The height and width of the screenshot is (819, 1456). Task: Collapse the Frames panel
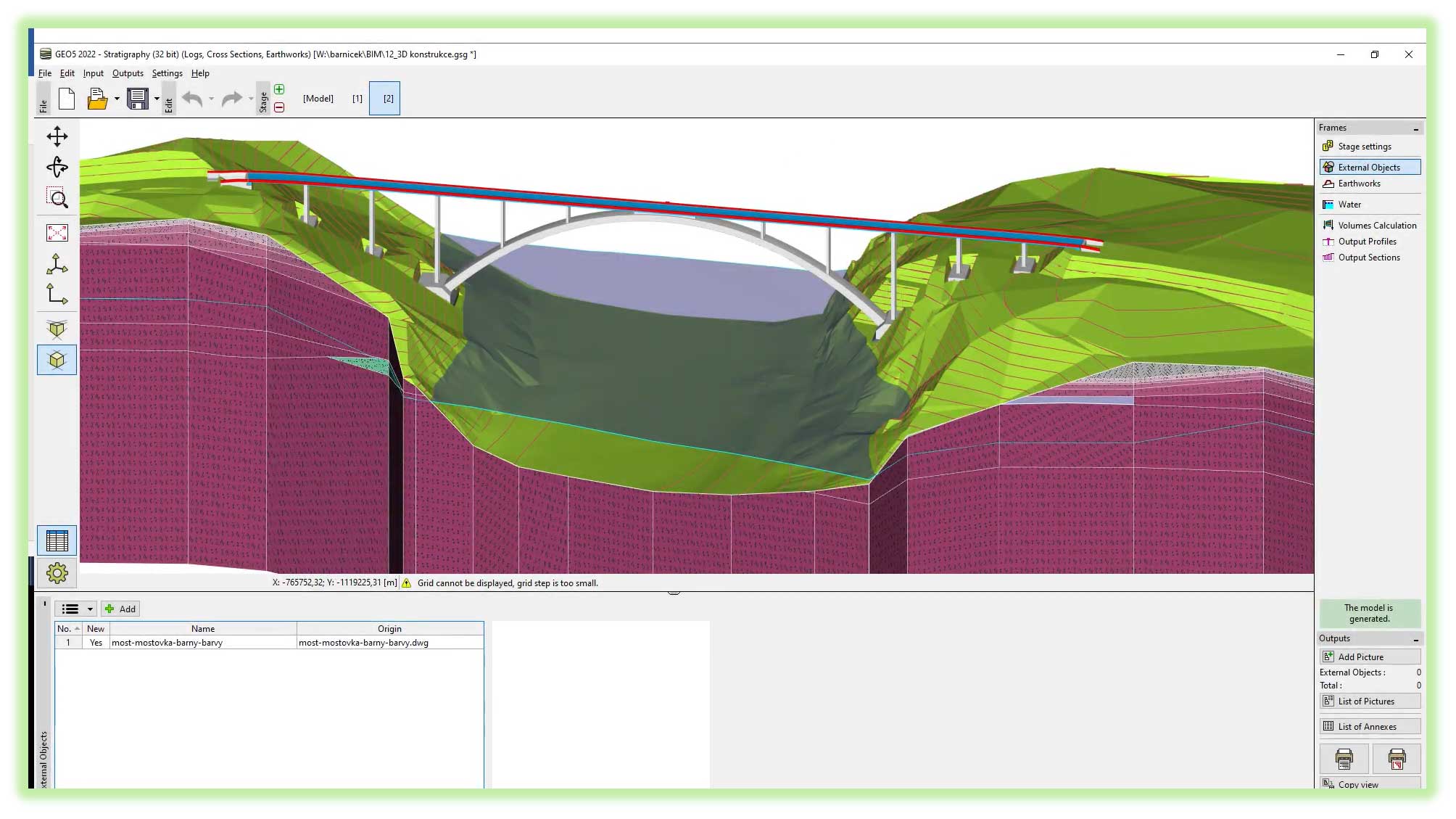(1415, 128)
